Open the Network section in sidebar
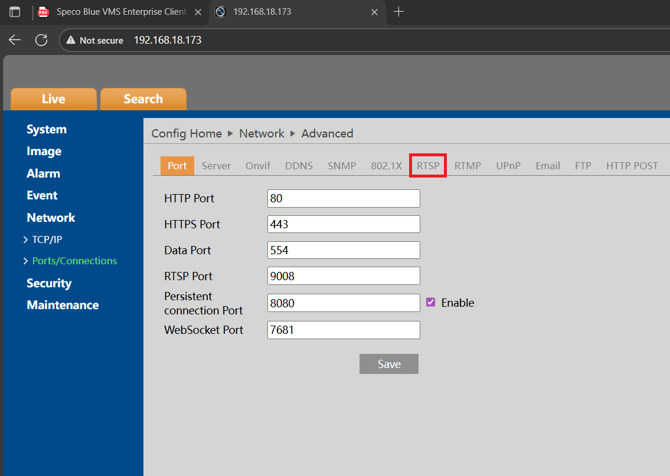The width and height of the screenshot is (670, 476). (x=51, y=217)
